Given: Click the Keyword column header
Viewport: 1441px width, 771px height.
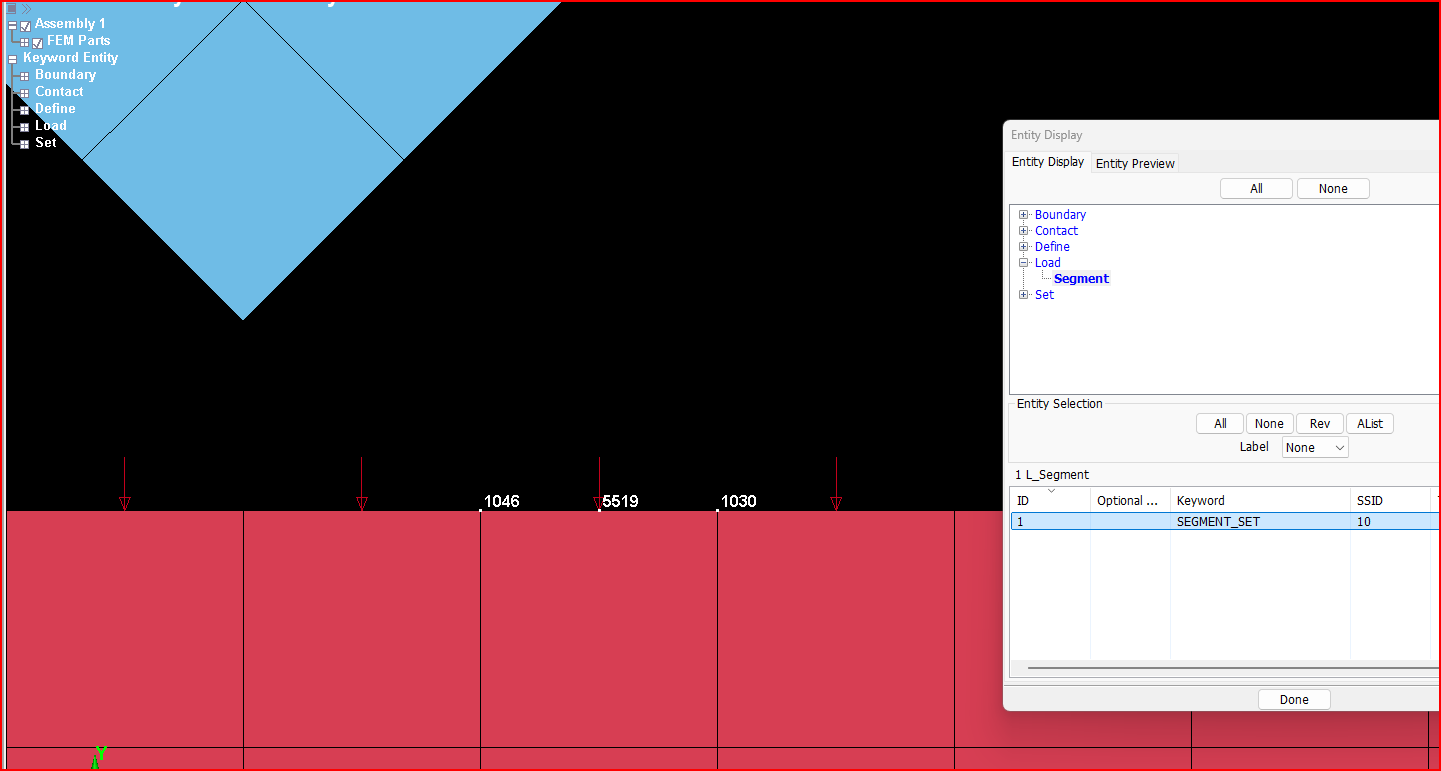Looking at the screenshot, I should [x=1260, y=500].
